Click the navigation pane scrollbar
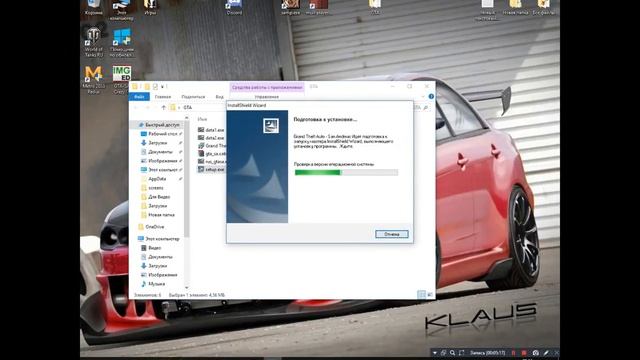This screenshot has height=360, width=640. [187, 180]
